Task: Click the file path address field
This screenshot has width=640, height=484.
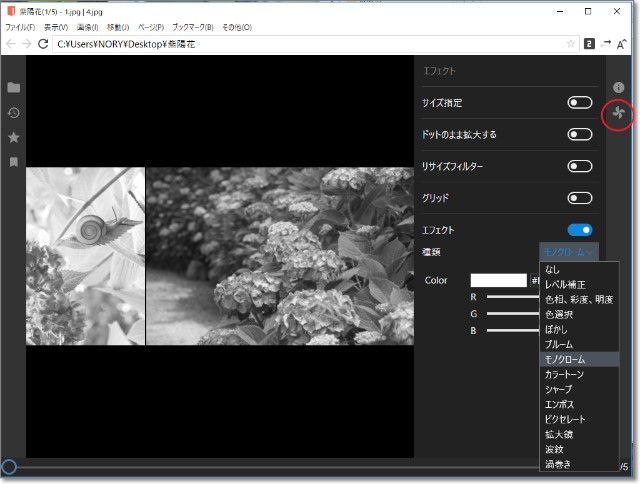Action: coord(300,44)
